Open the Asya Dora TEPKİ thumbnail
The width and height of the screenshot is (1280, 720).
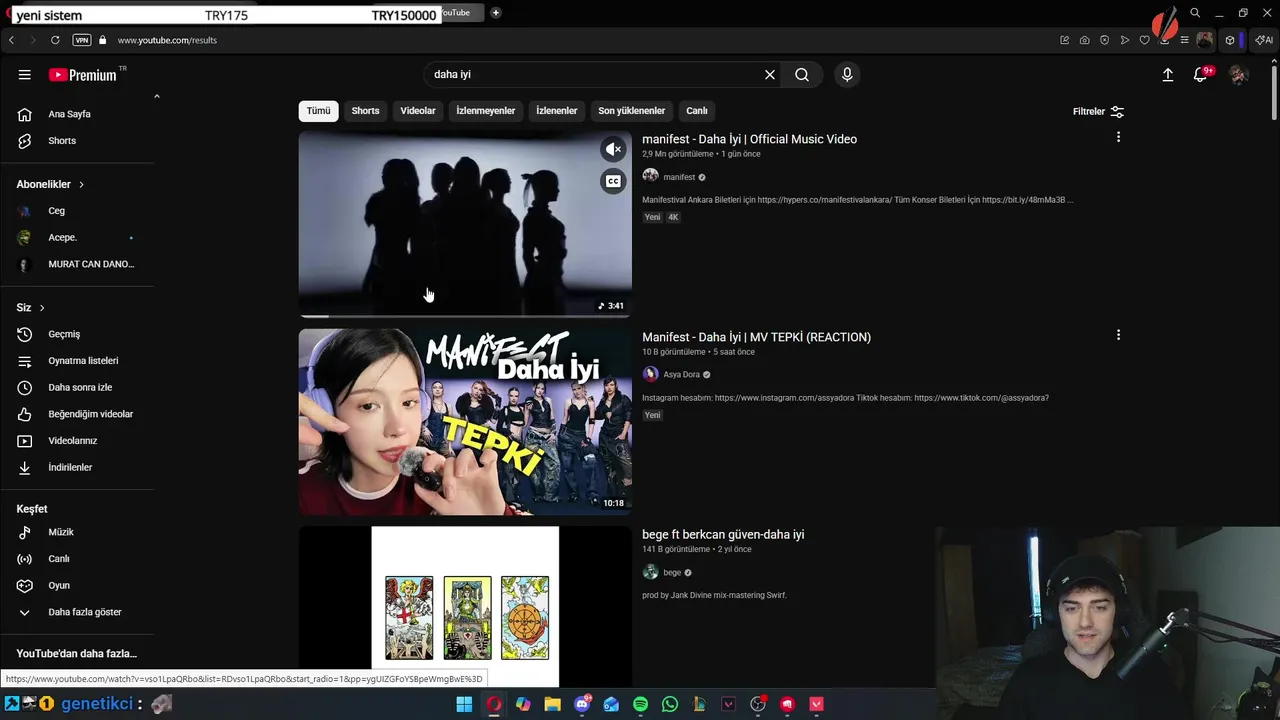465,422
